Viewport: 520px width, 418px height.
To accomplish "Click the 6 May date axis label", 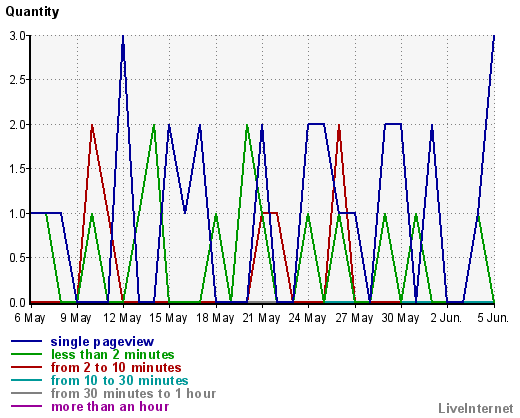I will [x=30, y=318].
